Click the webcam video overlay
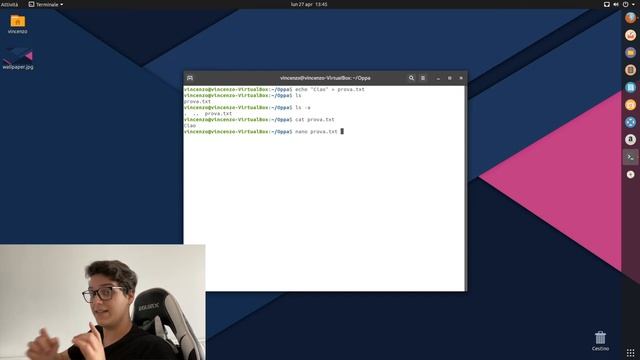 click(x=102, y=302)
